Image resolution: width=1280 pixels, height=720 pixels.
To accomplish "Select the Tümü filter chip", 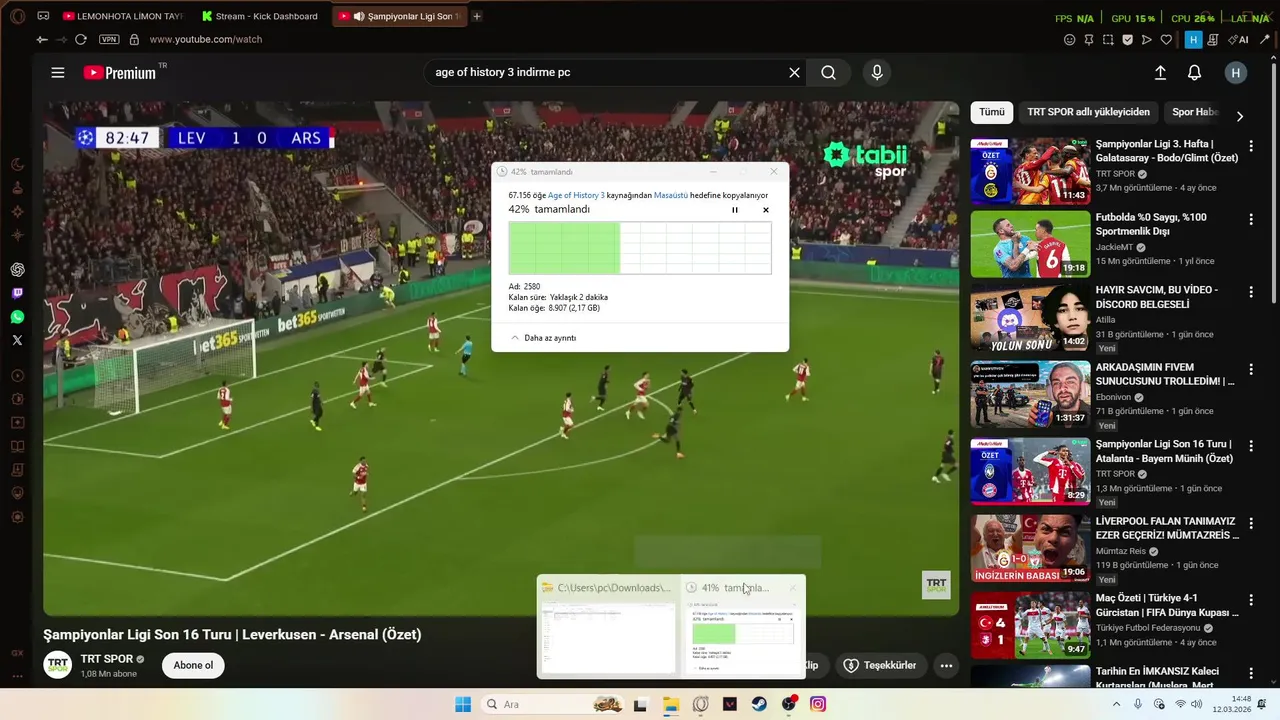I will [x=992, y=112].
